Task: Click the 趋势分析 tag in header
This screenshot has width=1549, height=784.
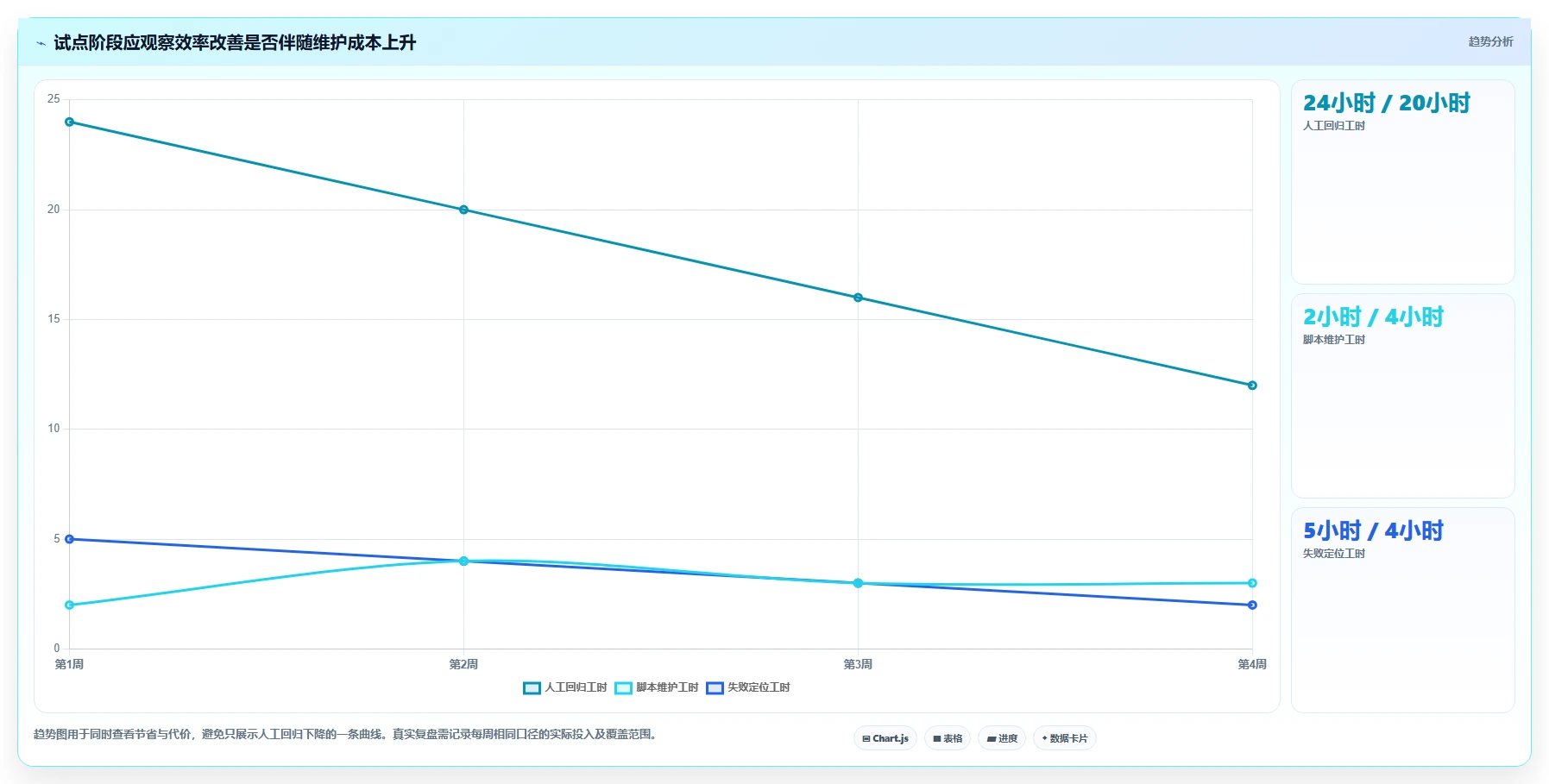Action: pyautogui.click(x=1490, y=41)
